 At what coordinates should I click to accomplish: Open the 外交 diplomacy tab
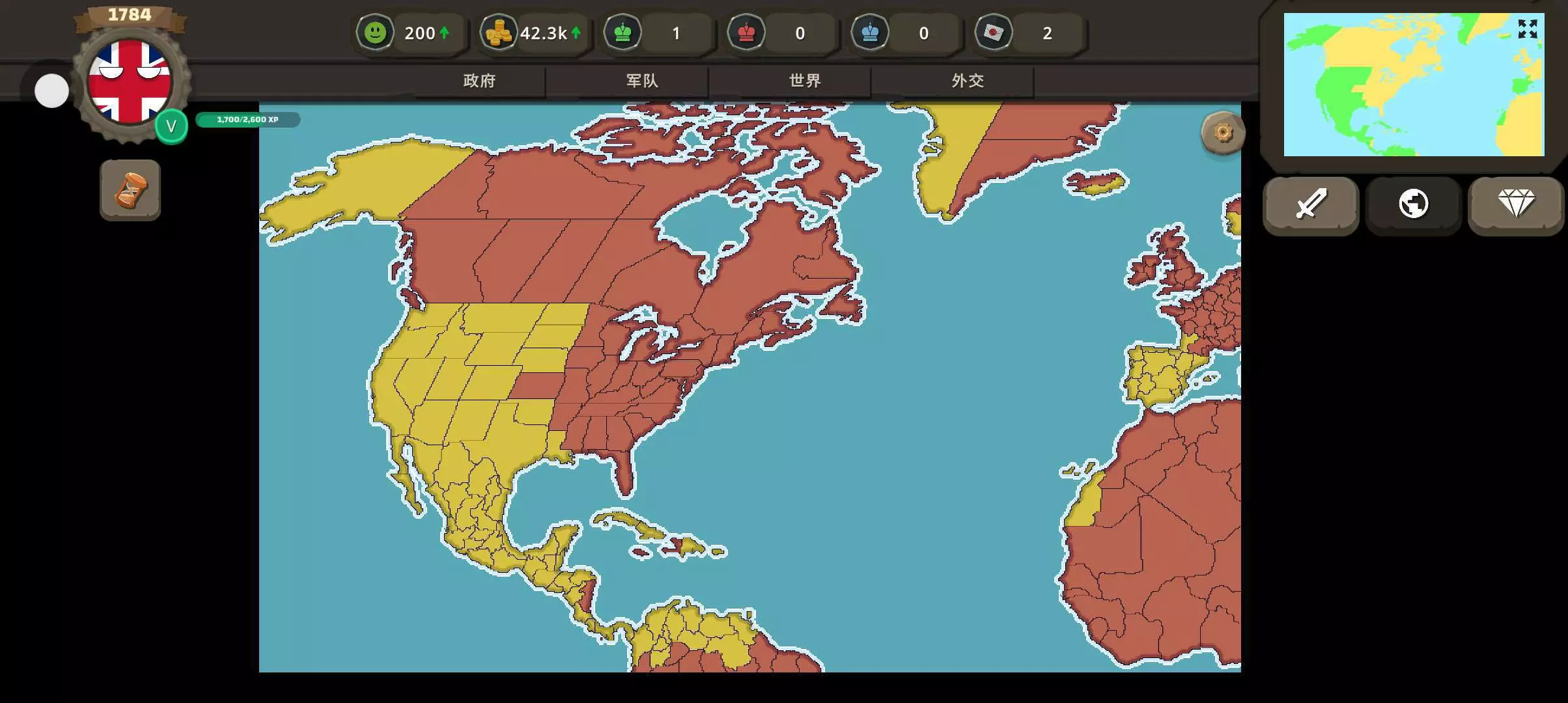[968, 81]
